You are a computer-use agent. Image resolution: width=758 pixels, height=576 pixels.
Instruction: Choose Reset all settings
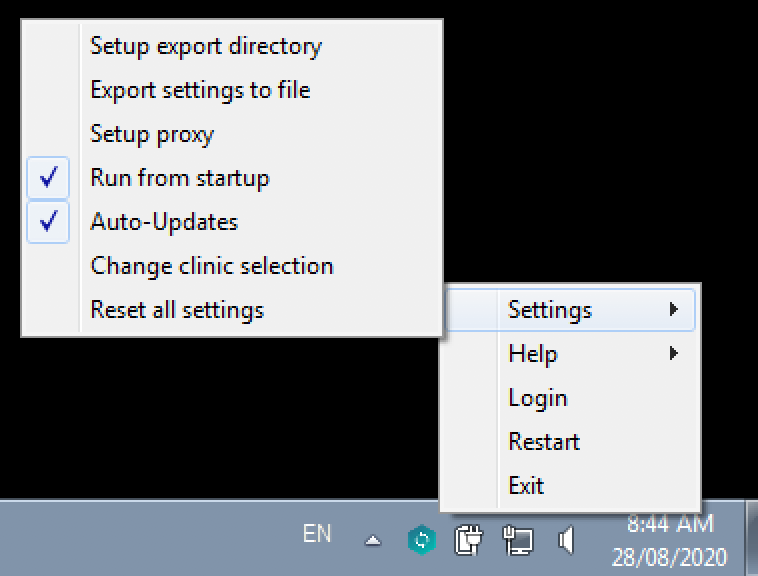[177, 310]
